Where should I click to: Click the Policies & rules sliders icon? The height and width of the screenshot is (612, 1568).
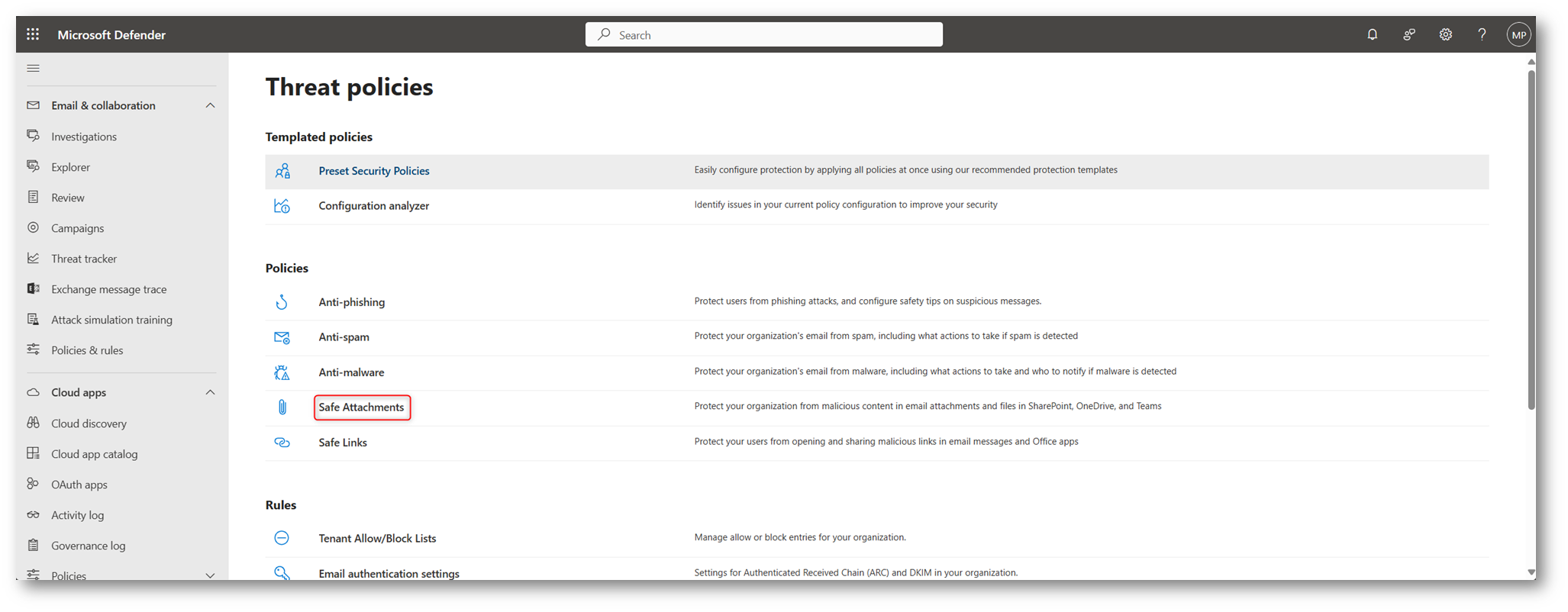(x=33, y=349)
